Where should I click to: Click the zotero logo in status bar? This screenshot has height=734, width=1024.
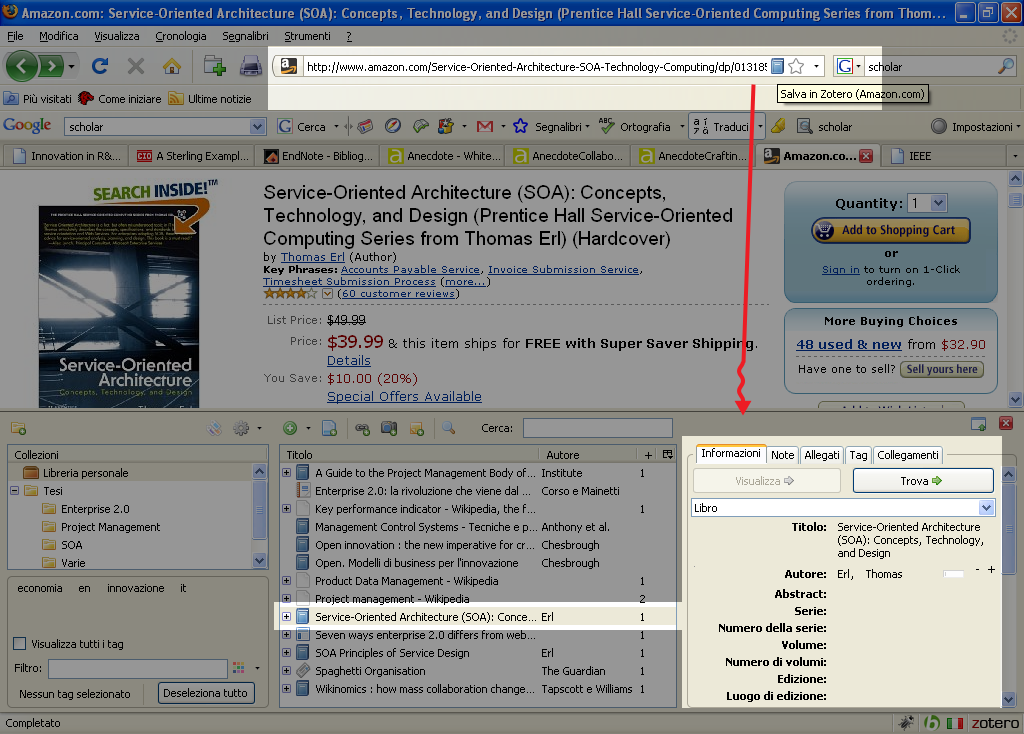coord(995,723)
